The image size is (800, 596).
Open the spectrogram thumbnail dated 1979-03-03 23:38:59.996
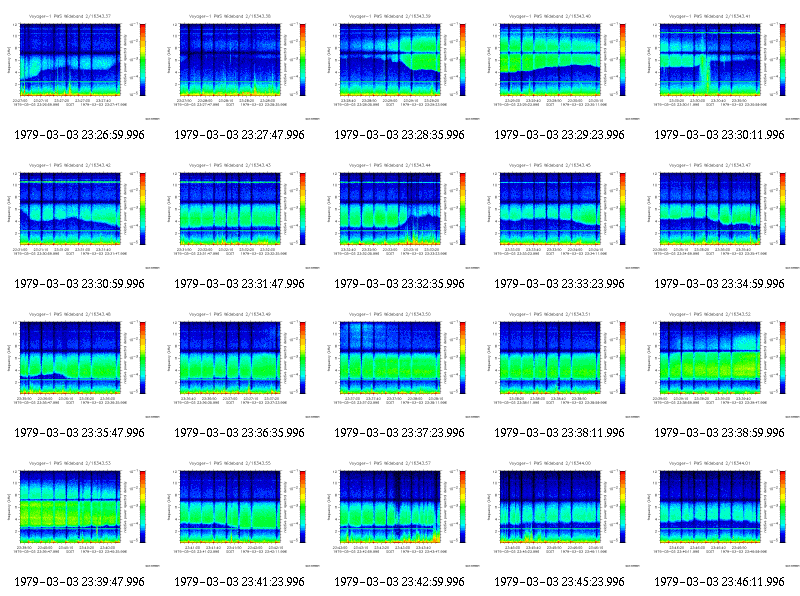coord(720,364)
